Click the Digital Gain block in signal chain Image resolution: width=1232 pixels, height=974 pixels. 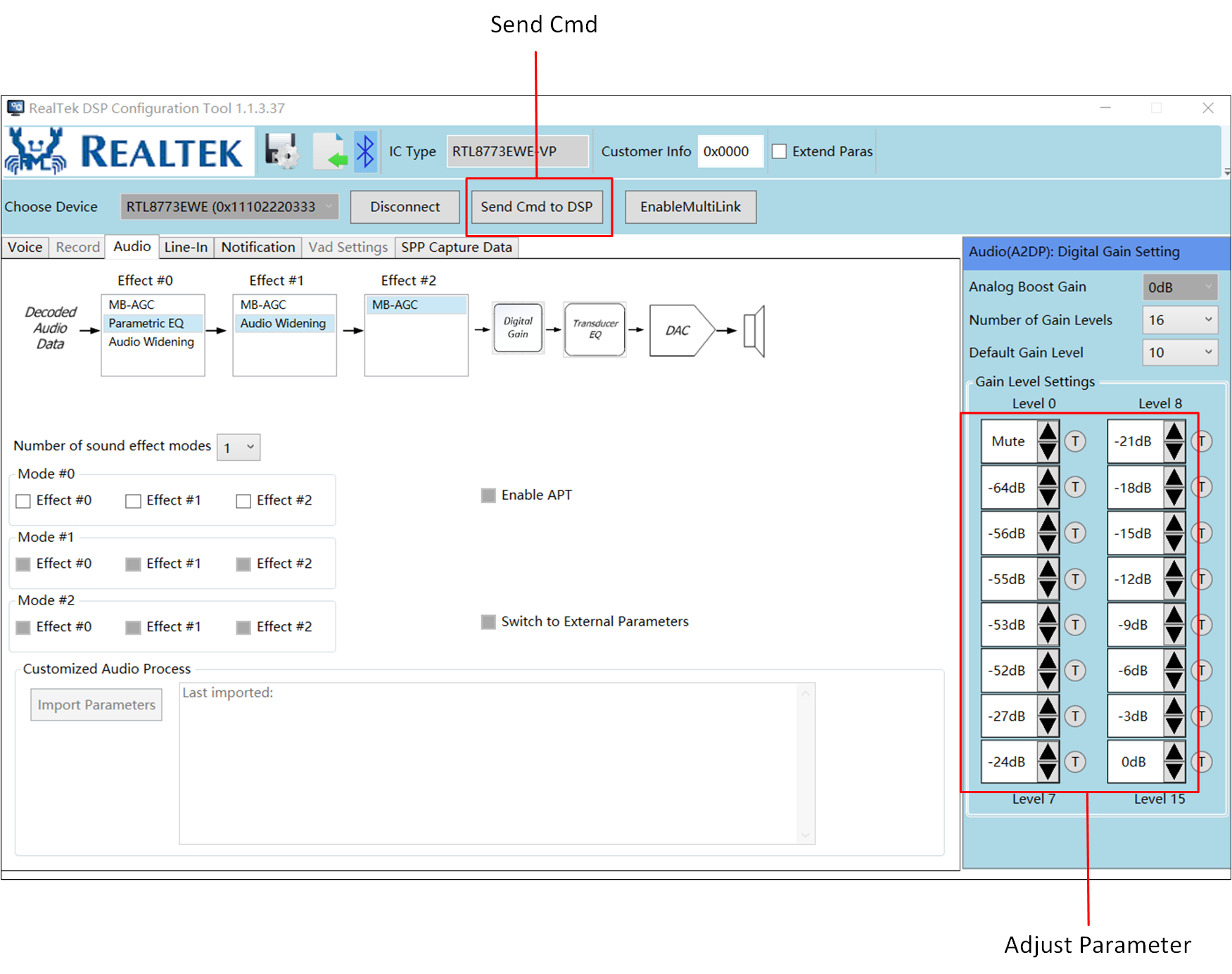pyautogui.click(x=518, y=328)
